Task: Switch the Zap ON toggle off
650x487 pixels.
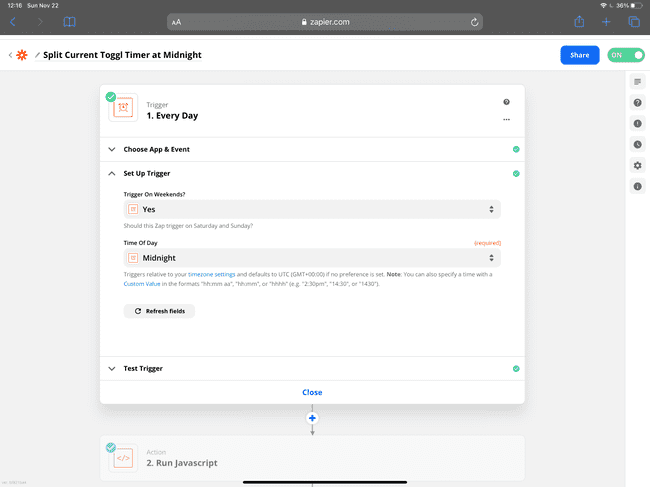Action: coord(626,55)
